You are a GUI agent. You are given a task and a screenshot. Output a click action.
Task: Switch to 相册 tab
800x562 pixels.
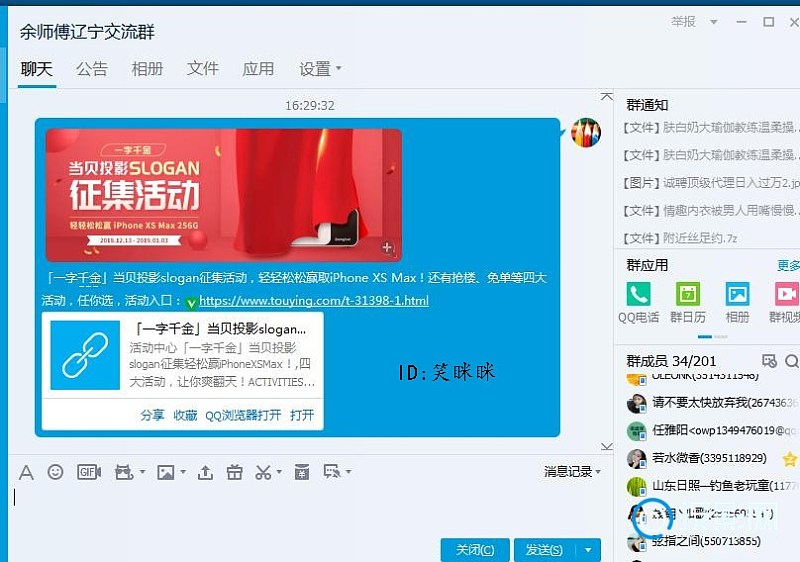[147, 69]
